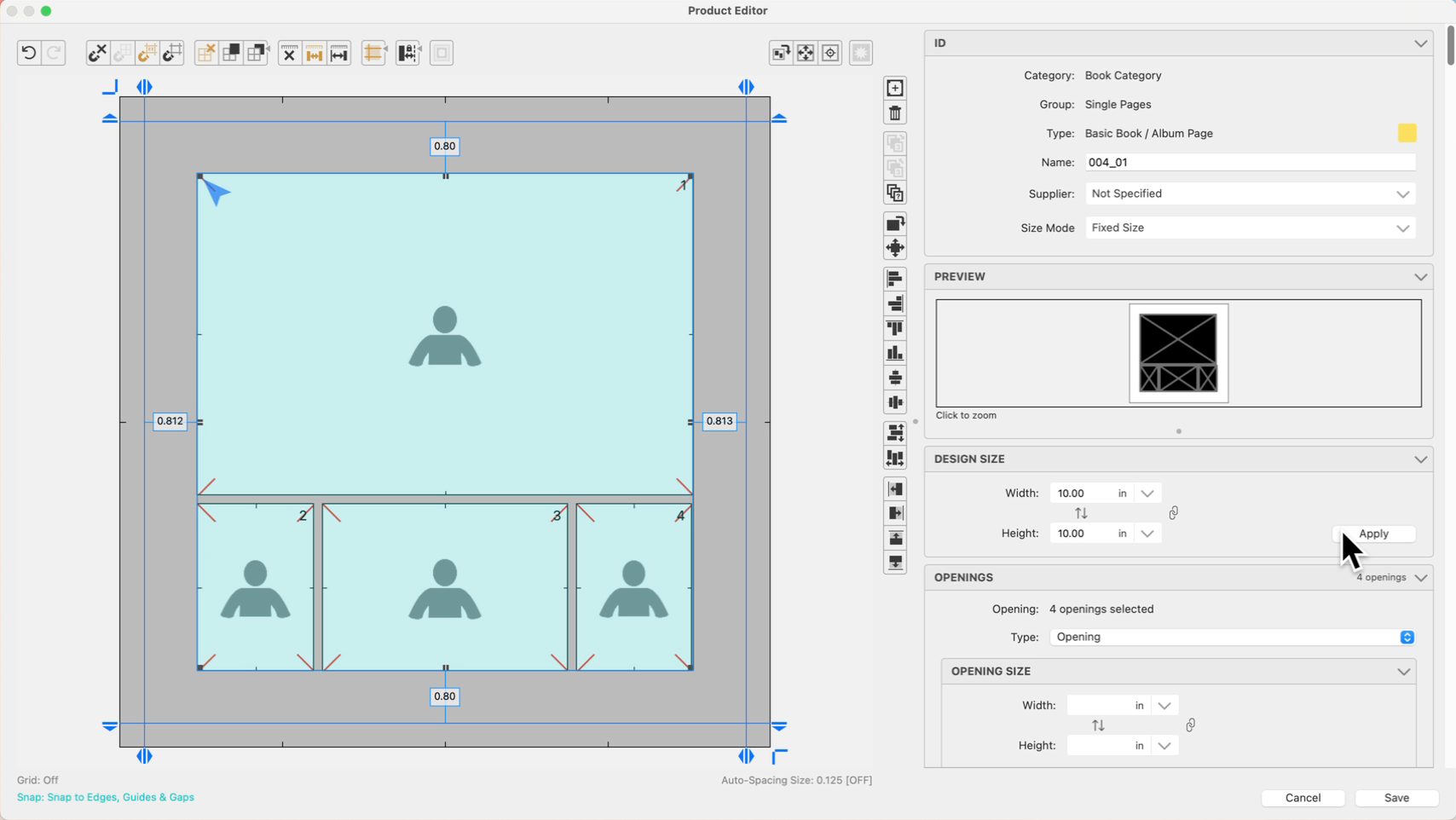This screenshot has width=1456, height=820.
Task: Click the undo arrow in the toolbar
Action: point(28,53)
